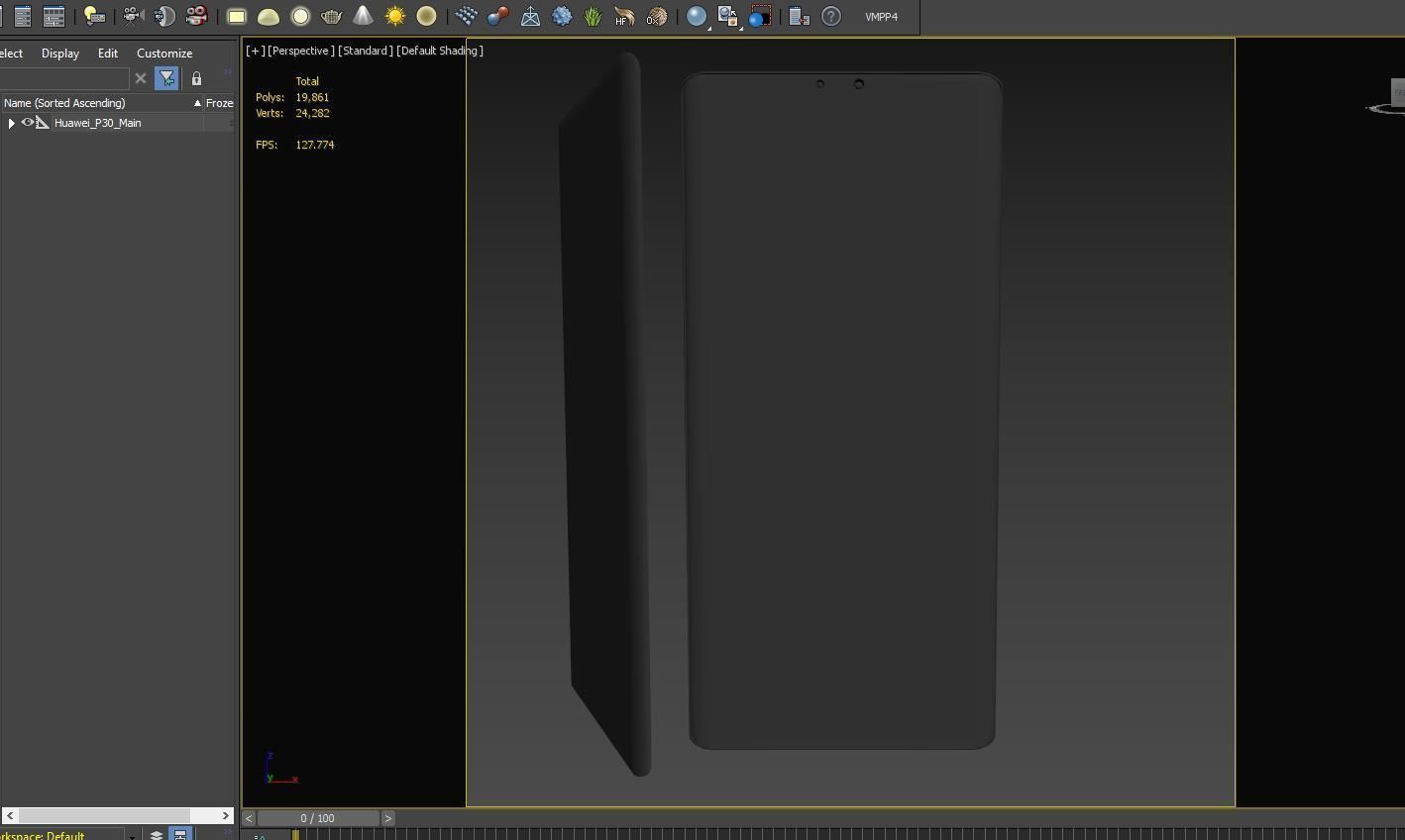Open the material editor blue sphere

pos(698,17)
